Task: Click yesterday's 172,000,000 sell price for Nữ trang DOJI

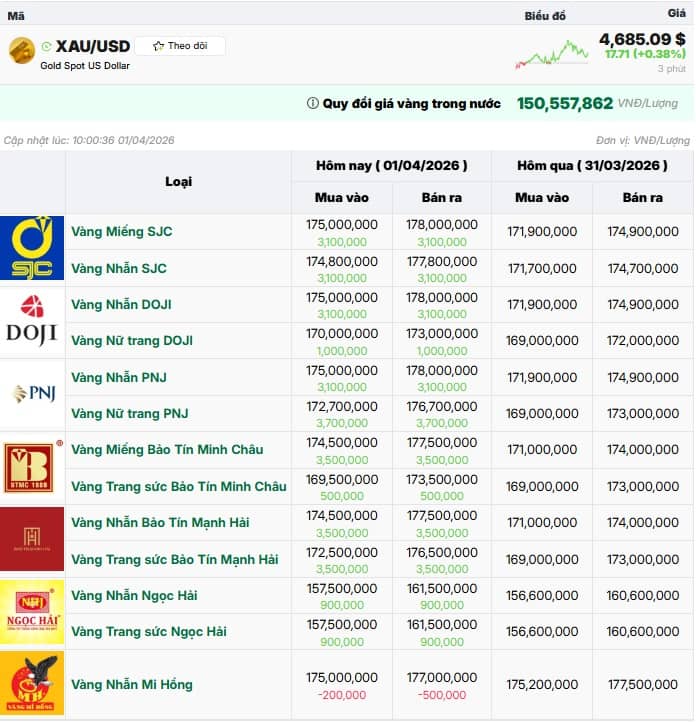Action: (x=642, y=341)
